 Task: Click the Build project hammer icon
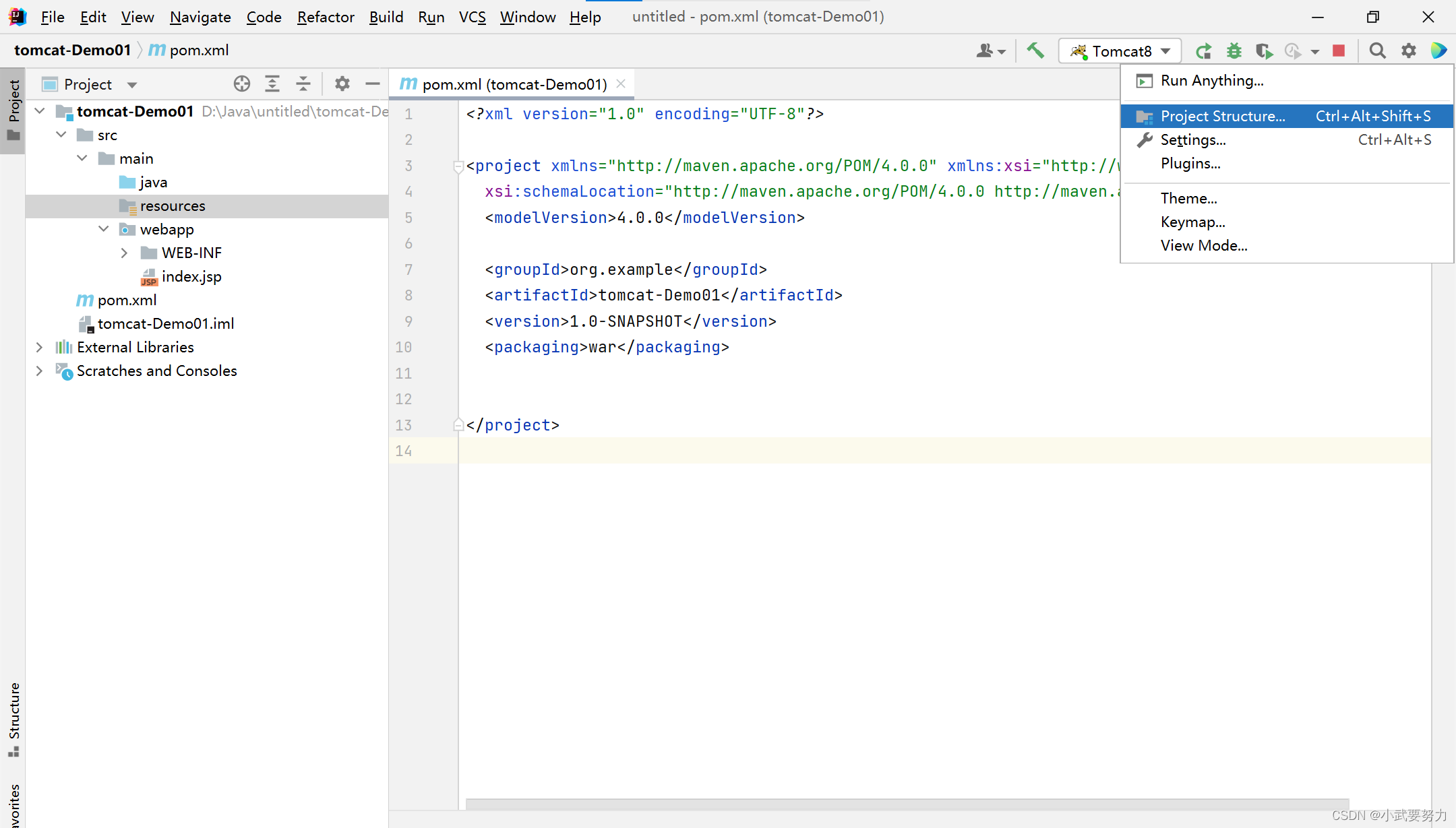click(1035, 51)
